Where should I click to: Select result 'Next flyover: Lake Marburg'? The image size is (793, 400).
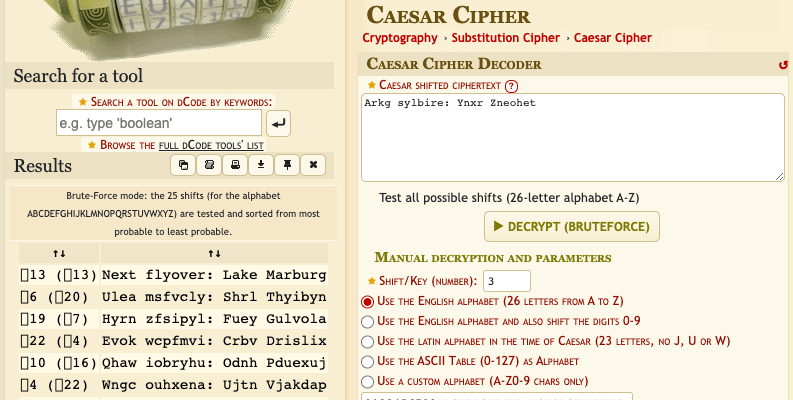[214, 275]
